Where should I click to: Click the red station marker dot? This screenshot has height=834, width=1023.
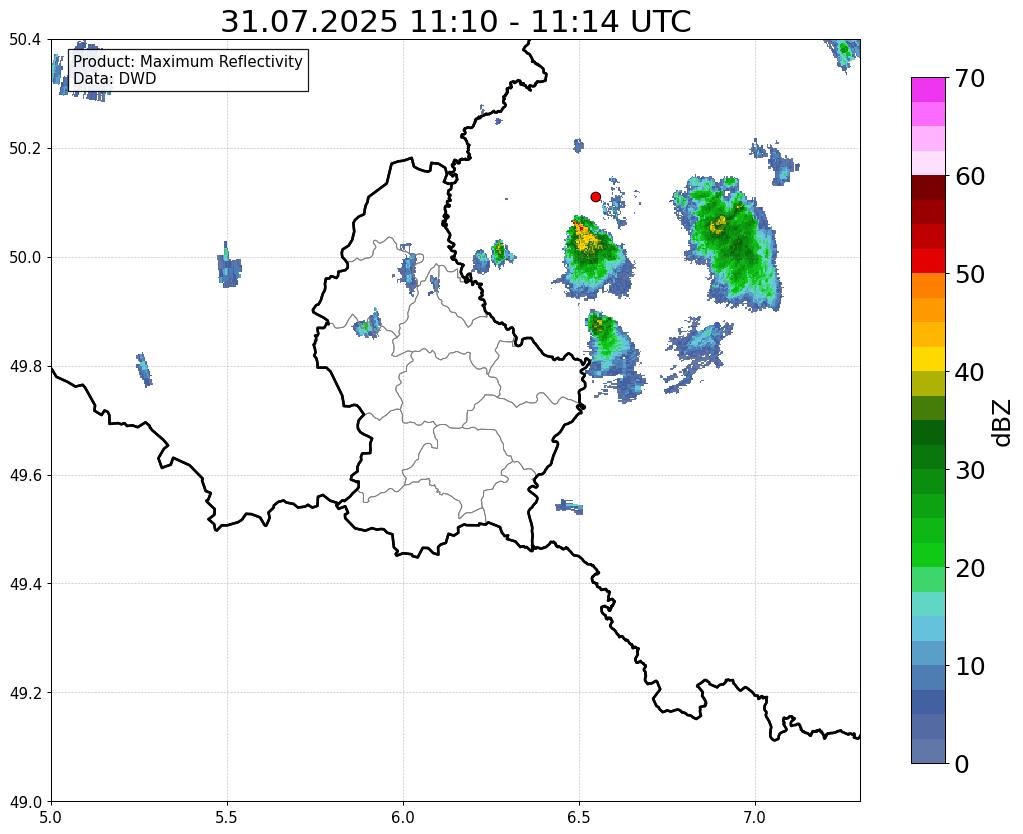pos(595,197)
